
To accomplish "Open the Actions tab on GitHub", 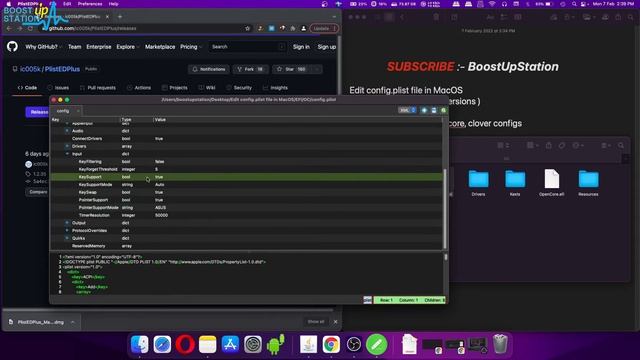I will click(x=139, y=88).
